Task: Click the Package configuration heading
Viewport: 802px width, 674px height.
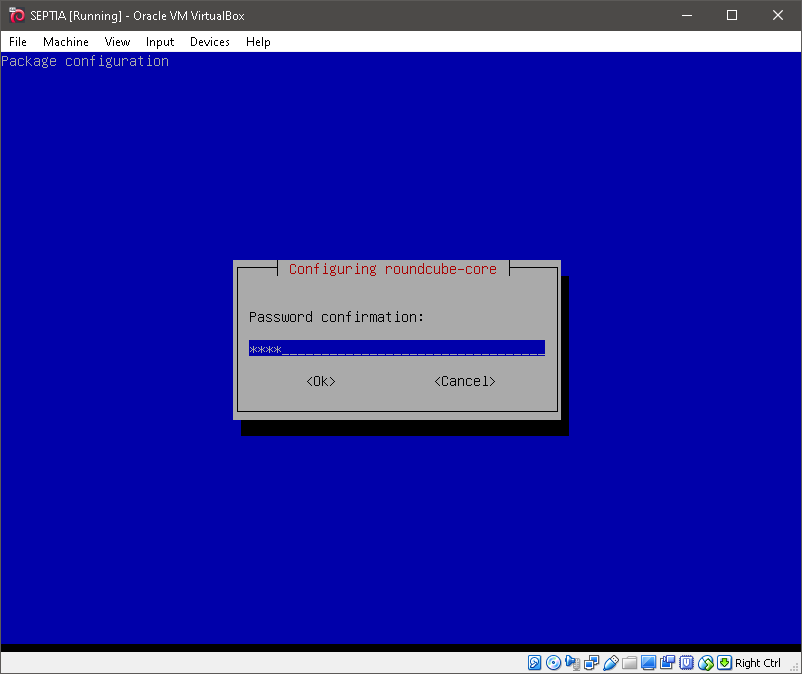Action: [x=85, y=61]
